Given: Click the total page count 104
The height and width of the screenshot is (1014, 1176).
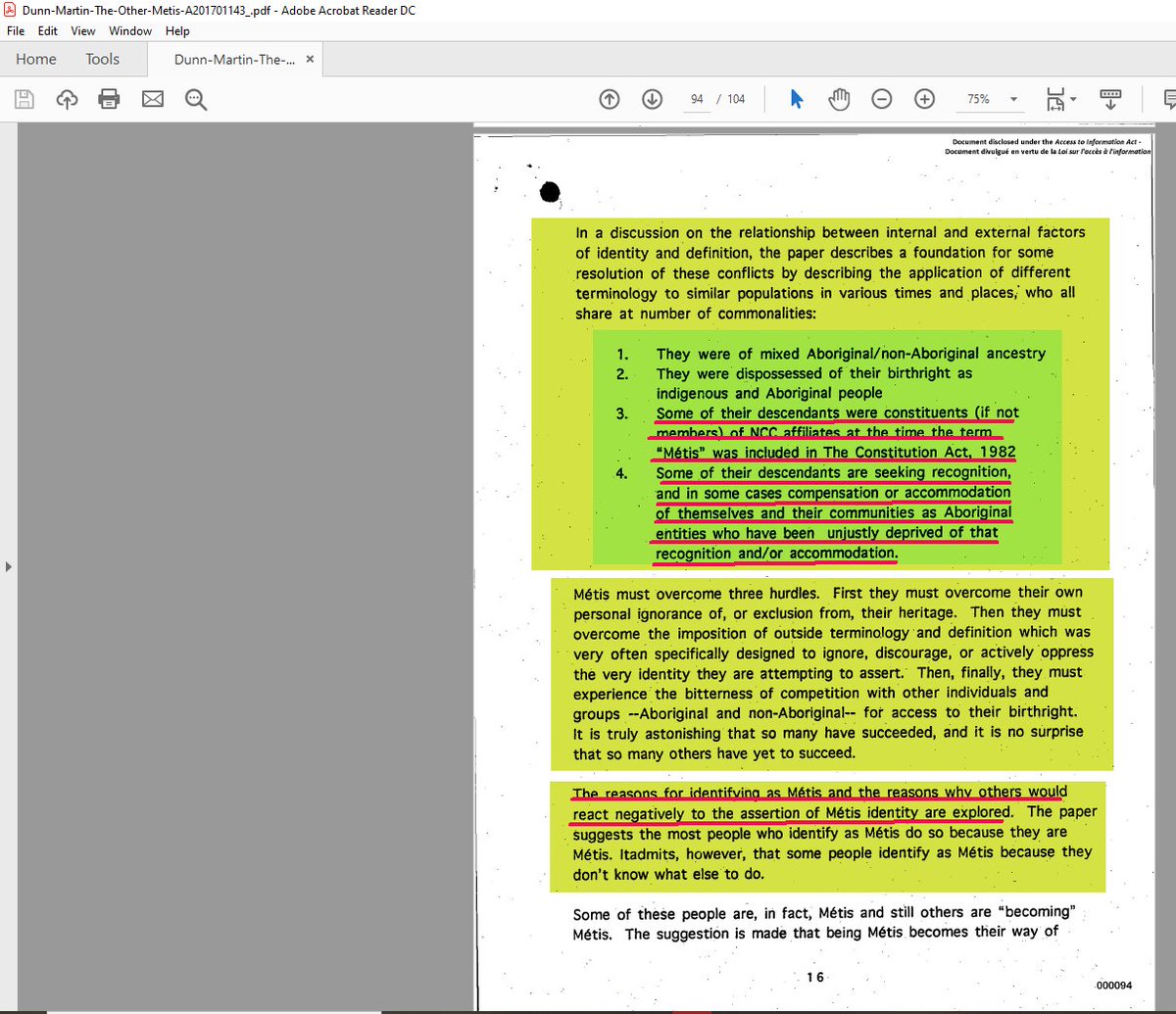Looking at the screenshot, I should pos(736,99).
